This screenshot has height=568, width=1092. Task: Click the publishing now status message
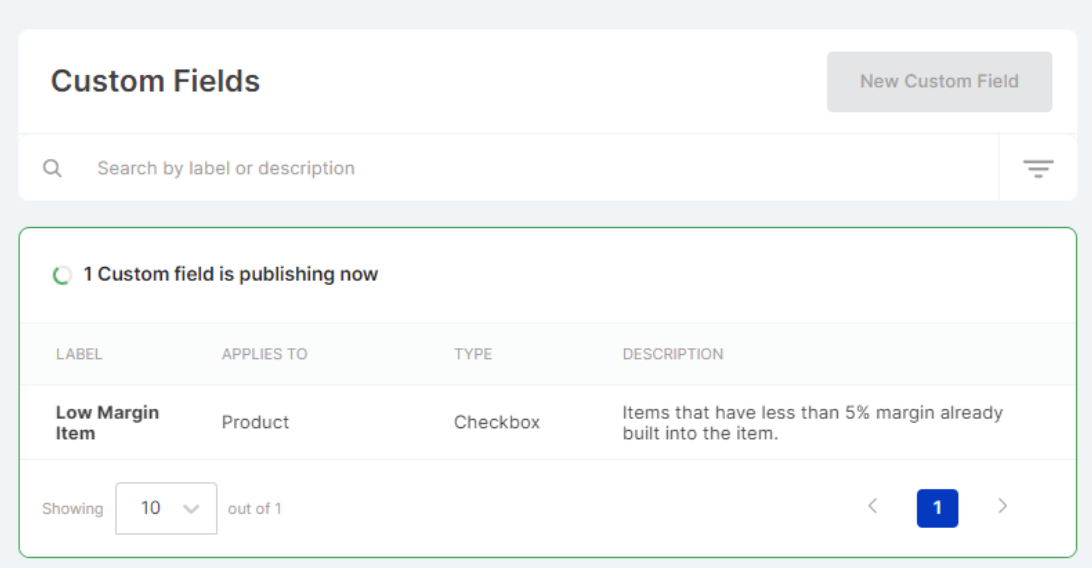[230, 274]
